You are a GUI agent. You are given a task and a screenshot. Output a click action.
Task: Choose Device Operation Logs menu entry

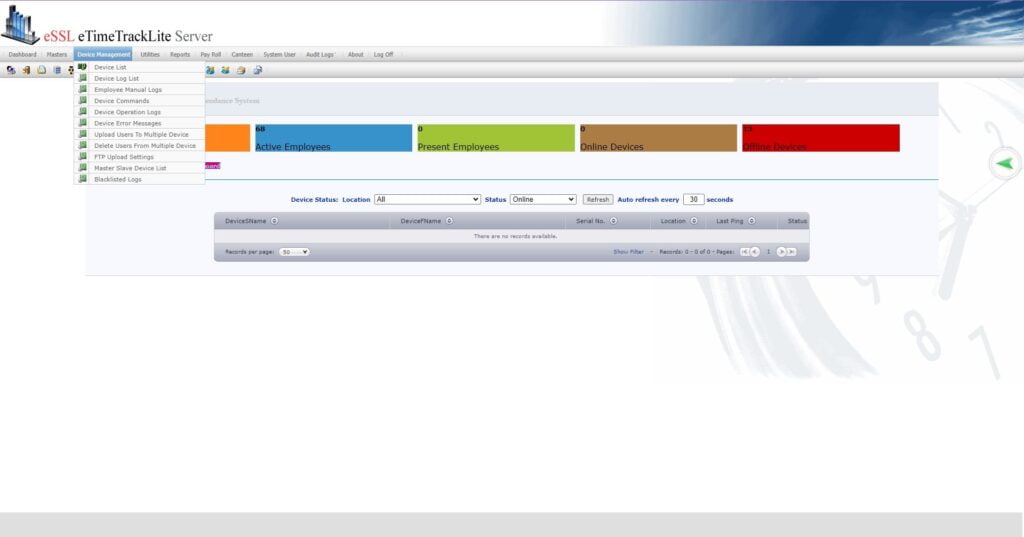coord(140,112)
